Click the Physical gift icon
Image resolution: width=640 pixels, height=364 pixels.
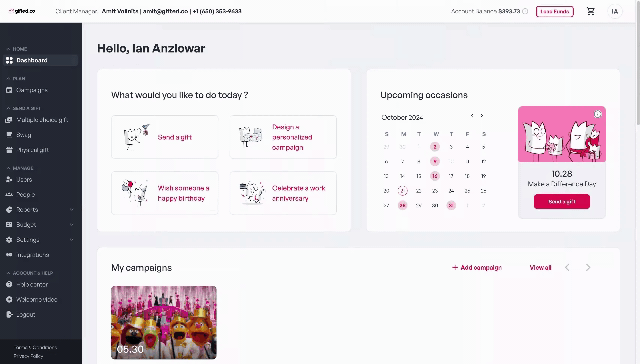pyautogui.click(x=9, y=150)
